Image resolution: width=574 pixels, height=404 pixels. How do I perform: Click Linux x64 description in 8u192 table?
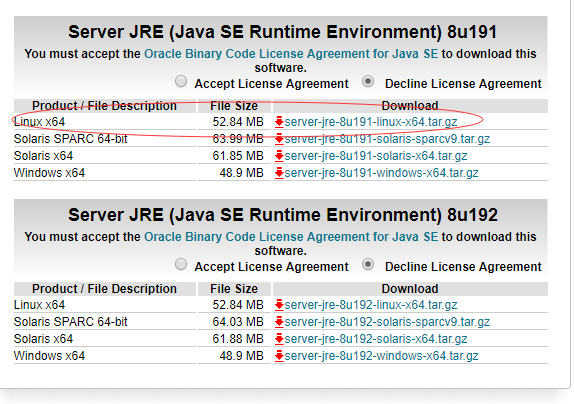39,305
